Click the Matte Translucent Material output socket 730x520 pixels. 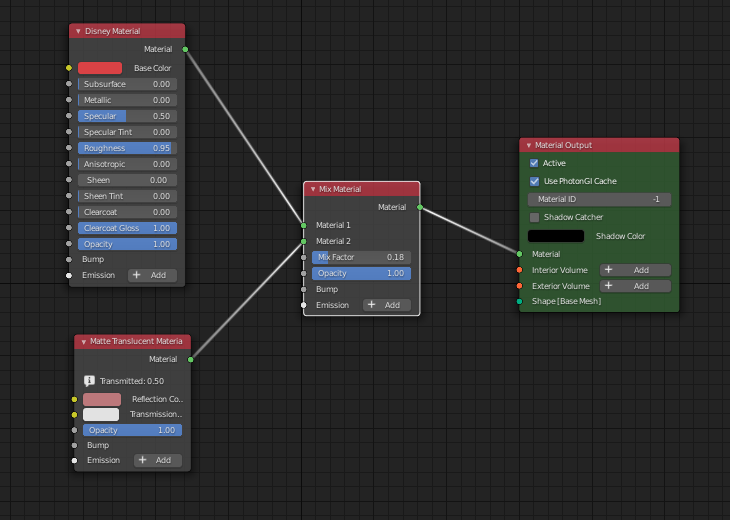(190, 359)
